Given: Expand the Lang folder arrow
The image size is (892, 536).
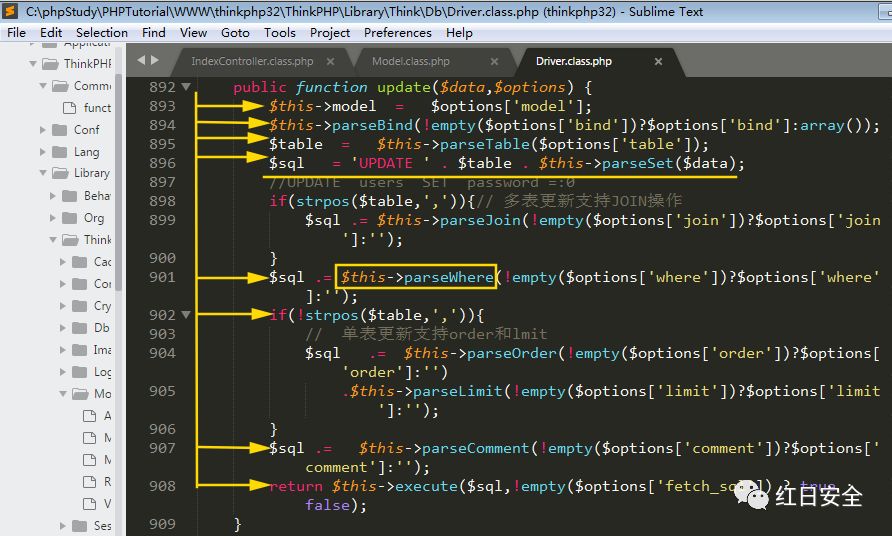Looking at the screenshot, I should tap(43, 152).
